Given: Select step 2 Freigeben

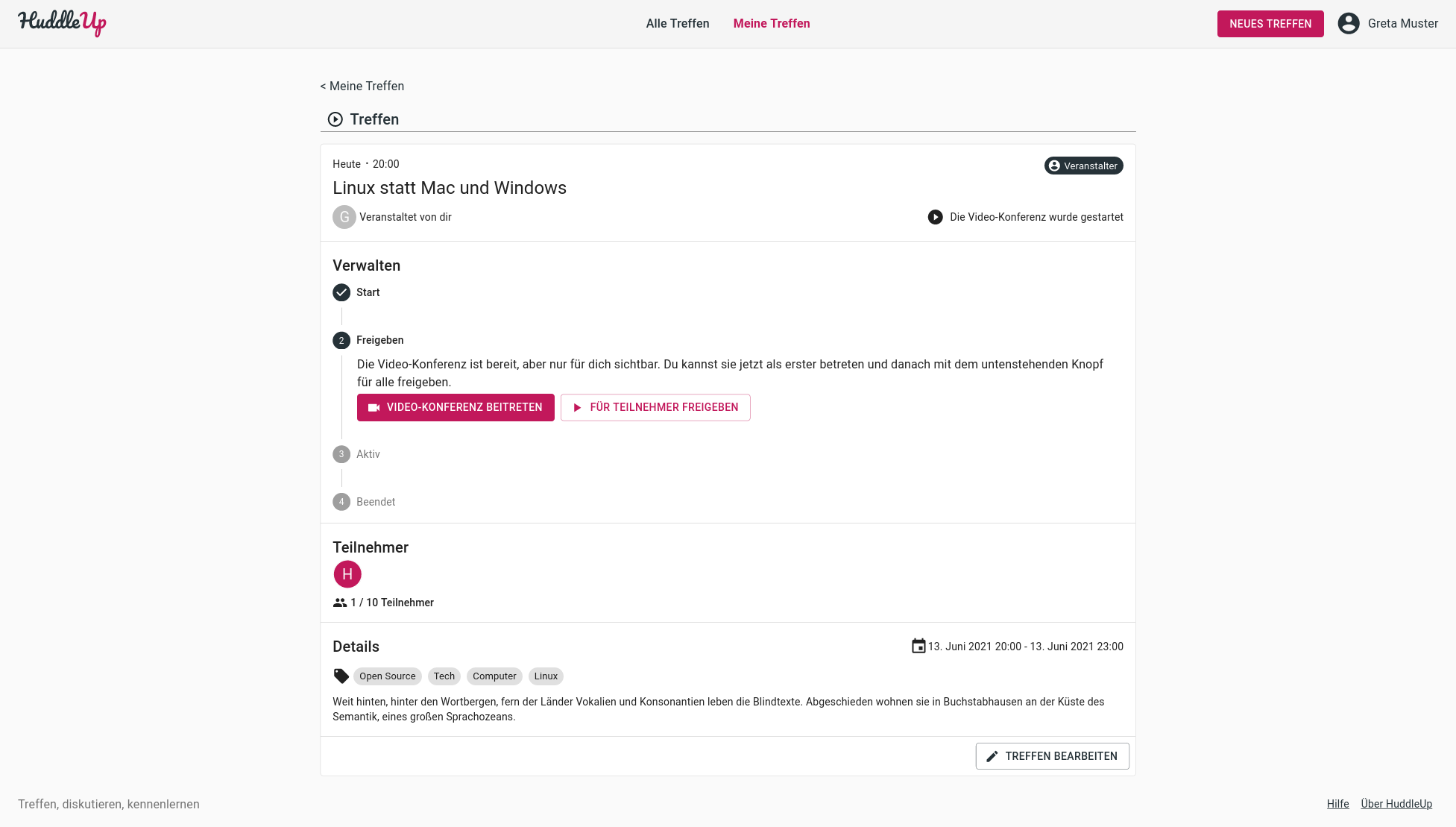Looking at the screenshot, I should click(368, 340).
